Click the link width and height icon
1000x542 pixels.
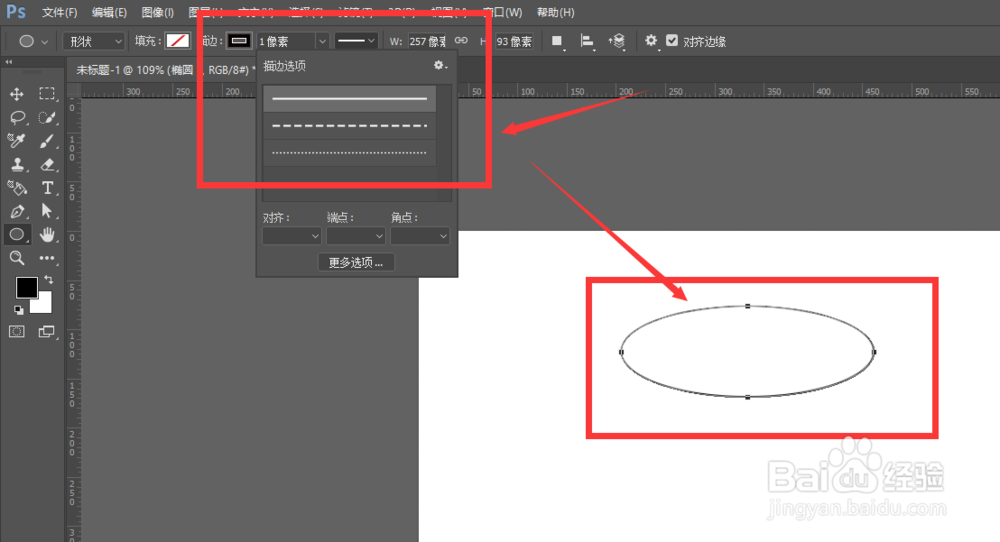click(x=461, y=41)
